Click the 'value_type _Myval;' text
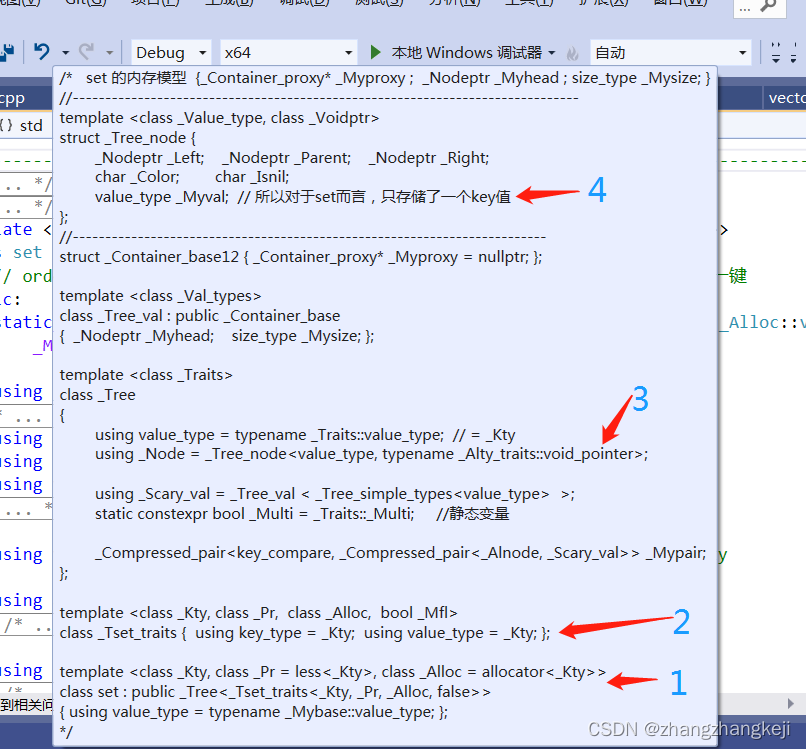 click(x=161, y=197)
